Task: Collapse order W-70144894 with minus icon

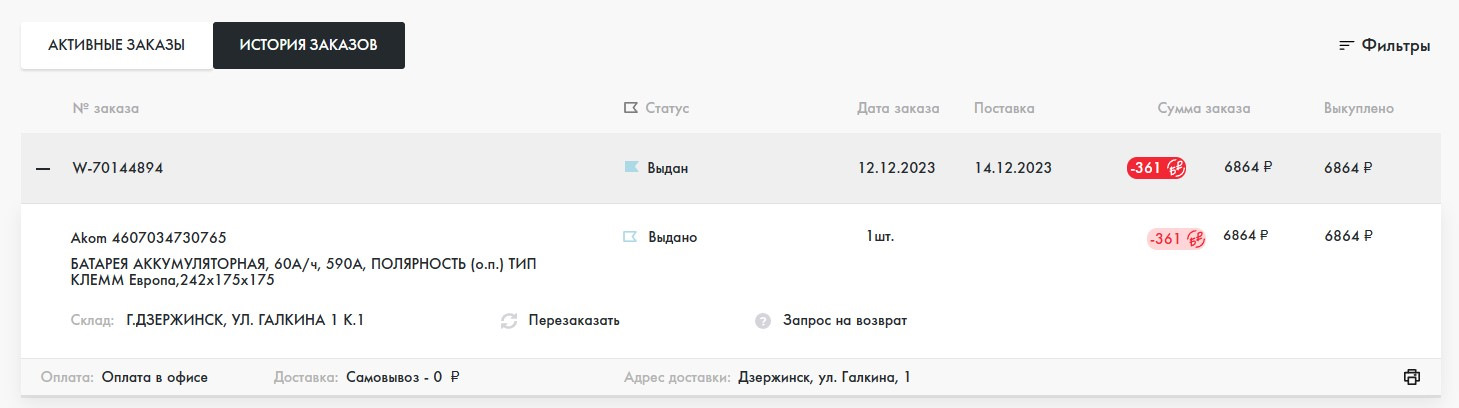Action: 43,169
